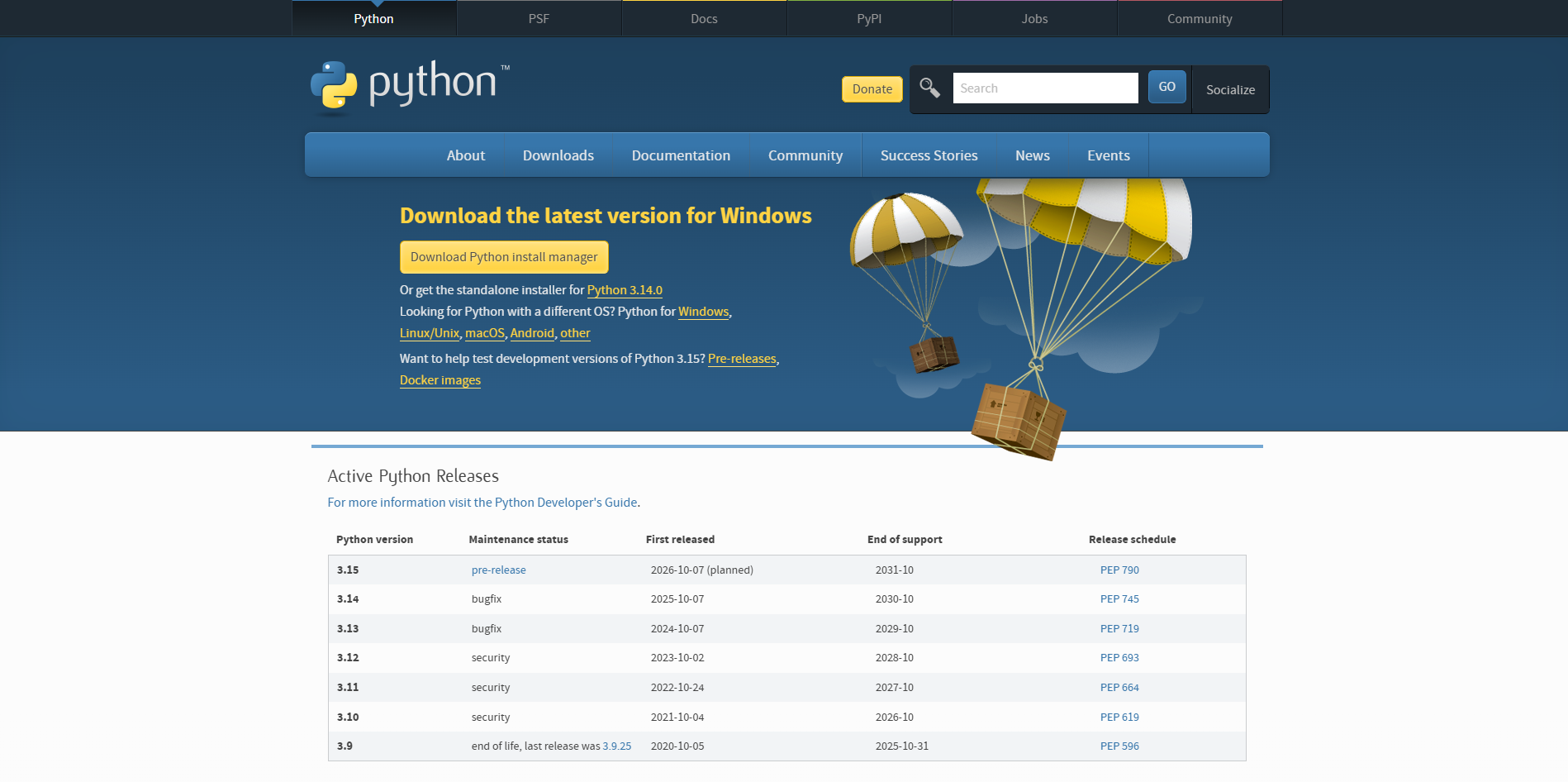Open the Success Stories menu
Image resolution: width=1568 pixels, height=782 pixels.
pos(929,155)
